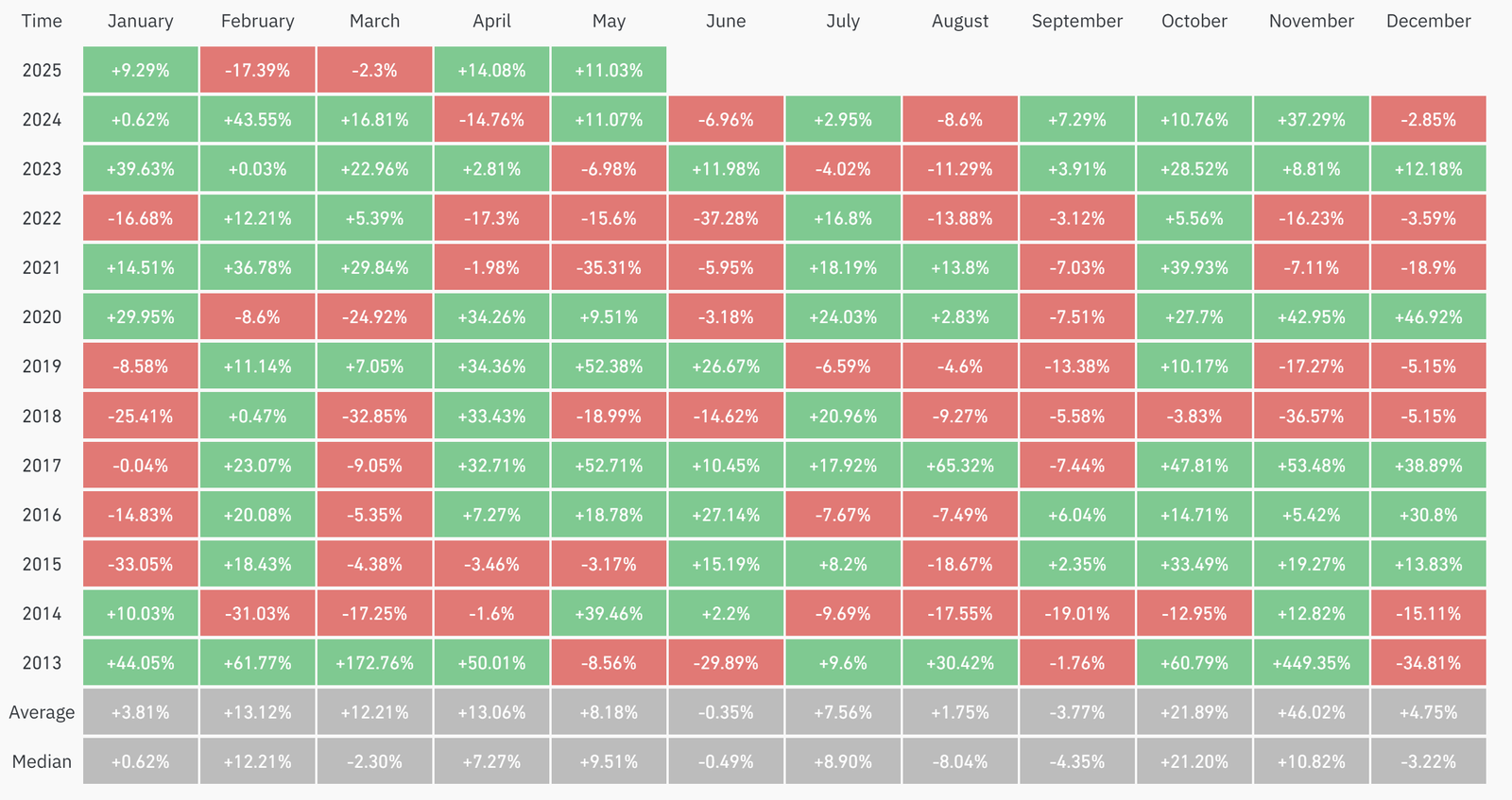
Task: Click the July 2020 +24.03% cell
Action: tap(843, 317)
